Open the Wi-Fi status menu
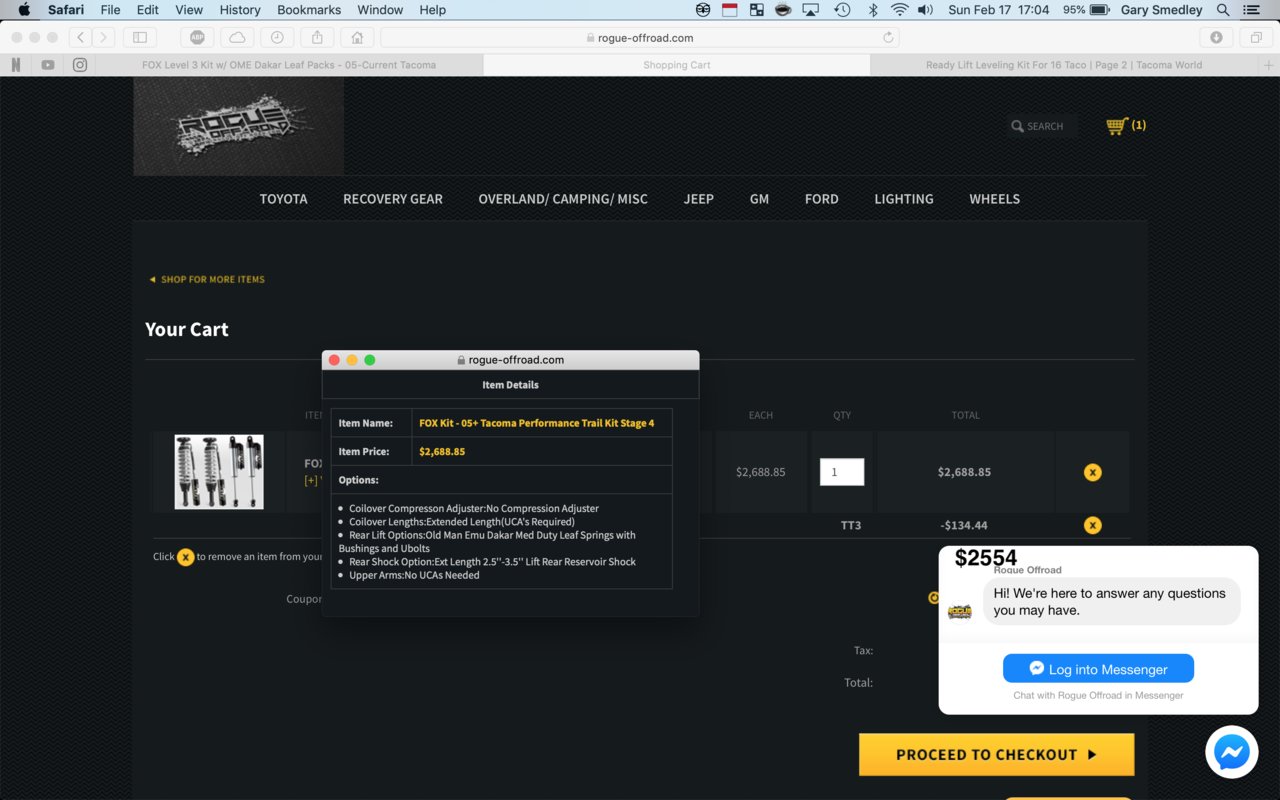Screen dimensions: 1280x800 point(899,10)
